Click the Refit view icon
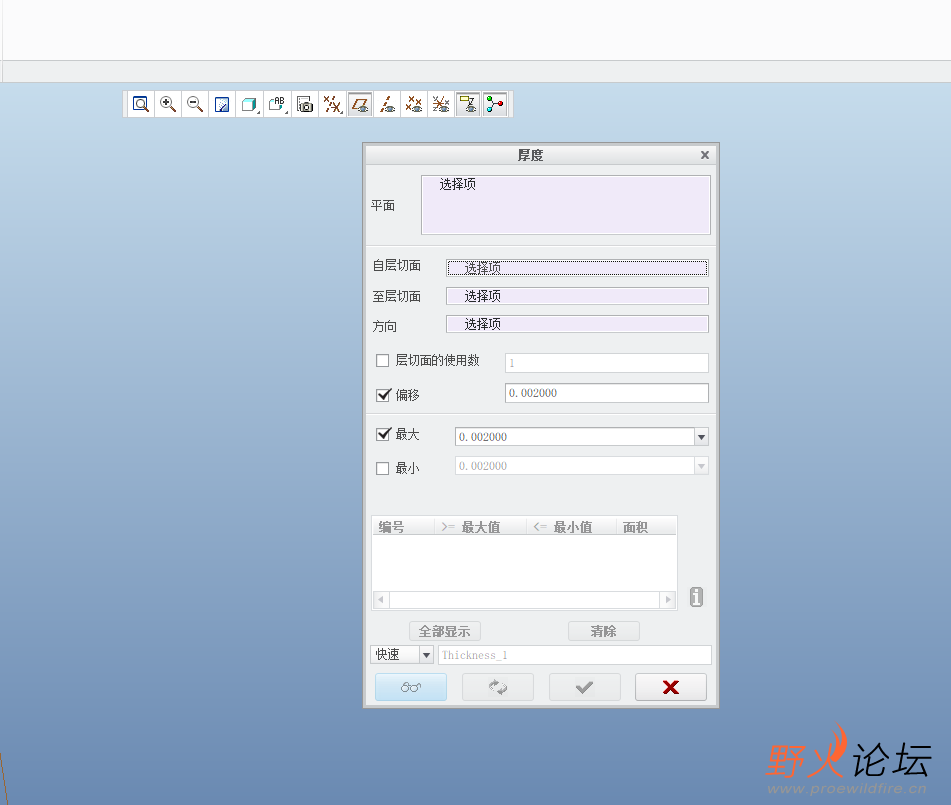This screenshot has height=805, width=951. [141, 104]
